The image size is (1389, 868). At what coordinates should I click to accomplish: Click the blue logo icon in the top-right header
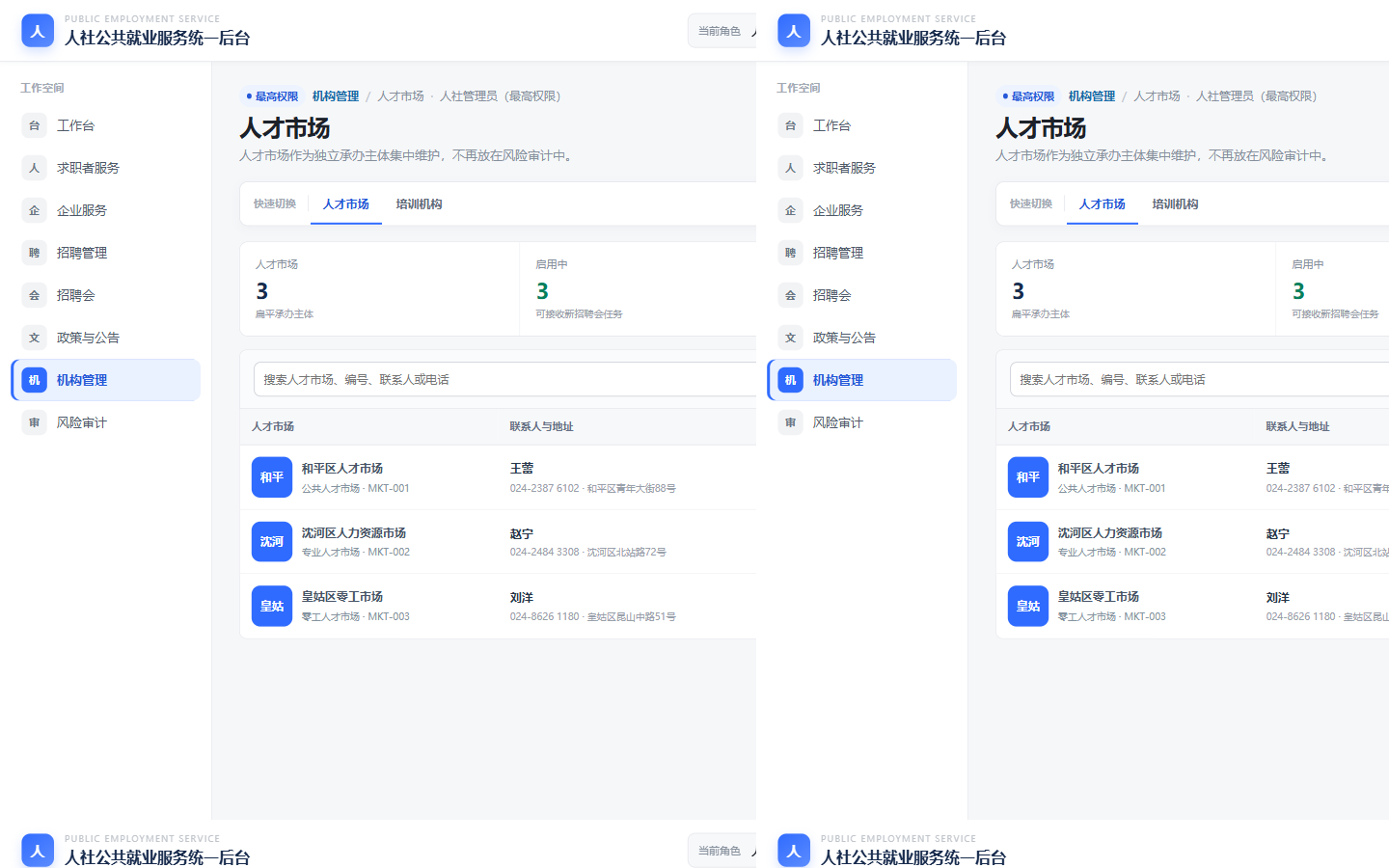point(794,31)
